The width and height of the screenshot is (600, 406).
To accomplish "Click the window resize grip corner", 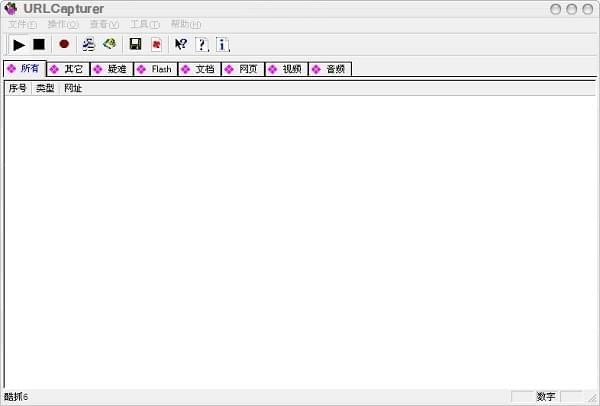I will click(x=592, y=398).
